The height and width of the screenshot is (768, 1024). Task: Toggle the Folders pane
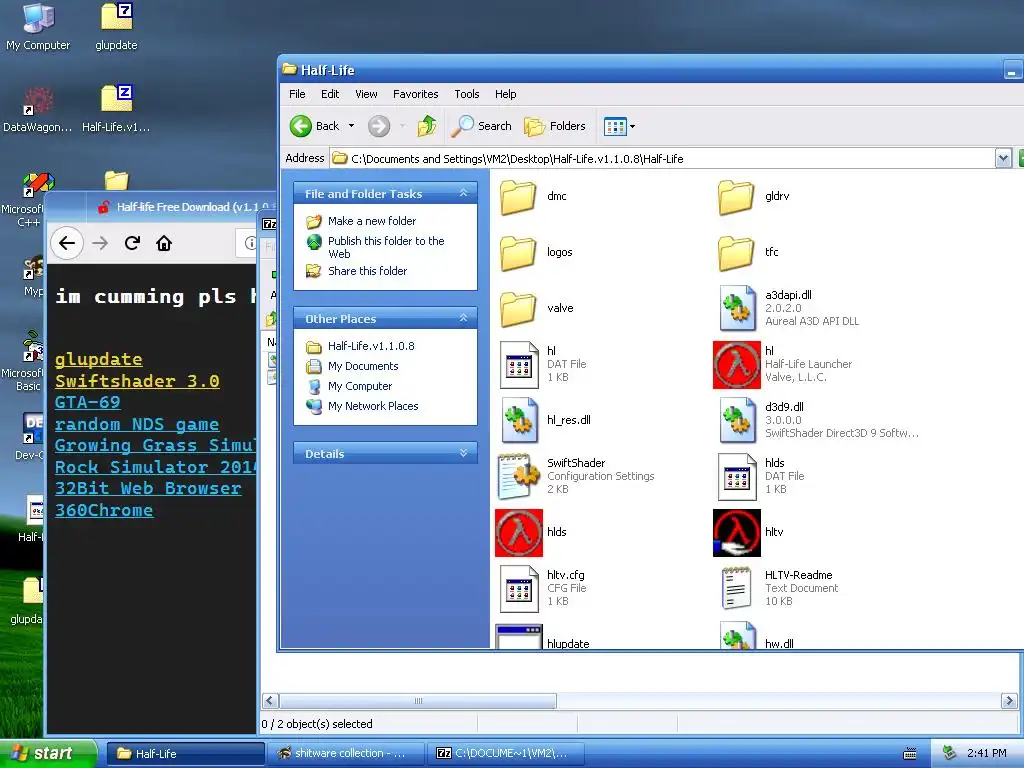pos(555,126)
